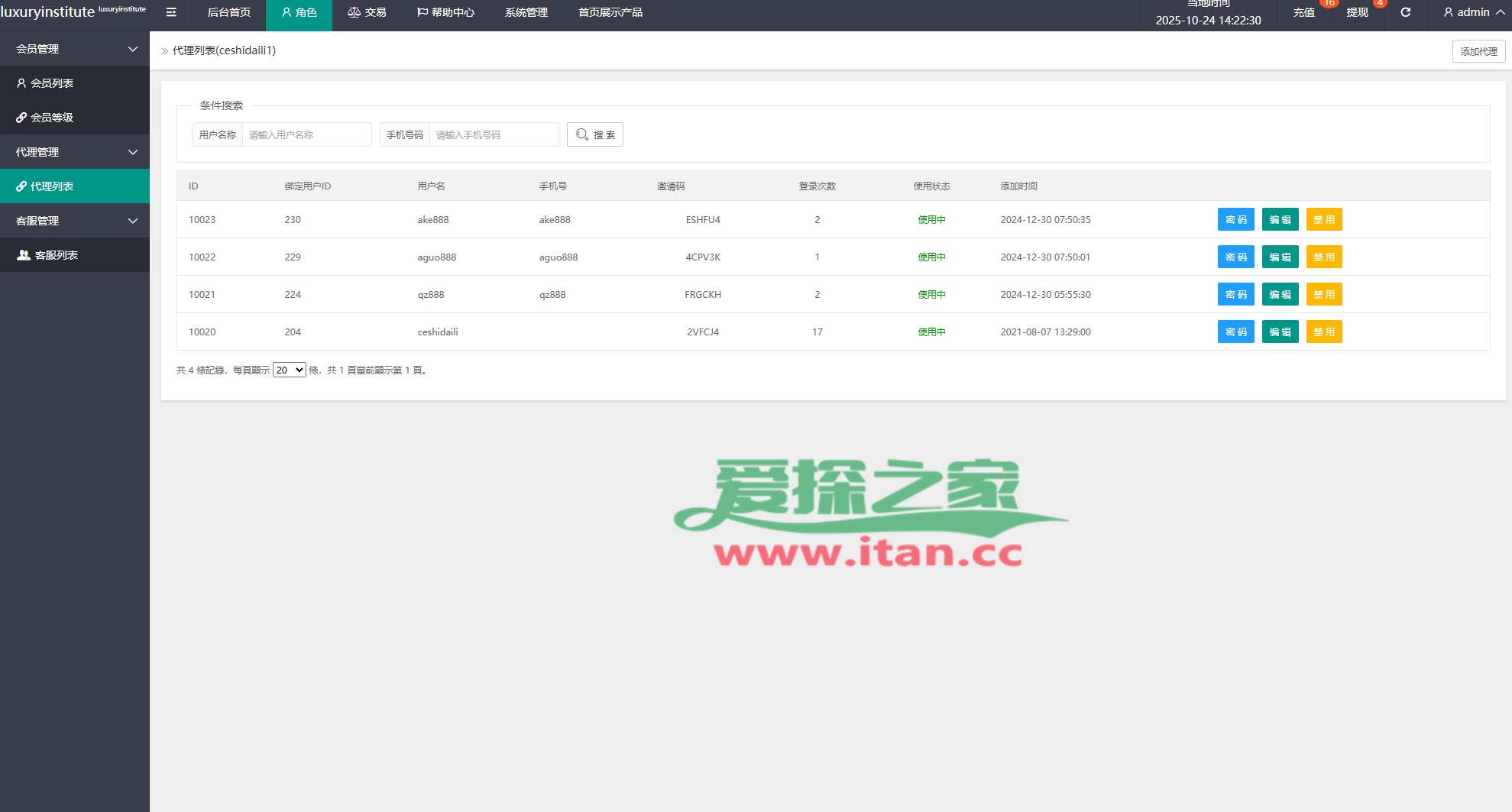This screenshot has width=1512, height=812.
Task: Click the sidebar collapse hamburger icon
Action: pyautogui.click(x=171, y=12)
